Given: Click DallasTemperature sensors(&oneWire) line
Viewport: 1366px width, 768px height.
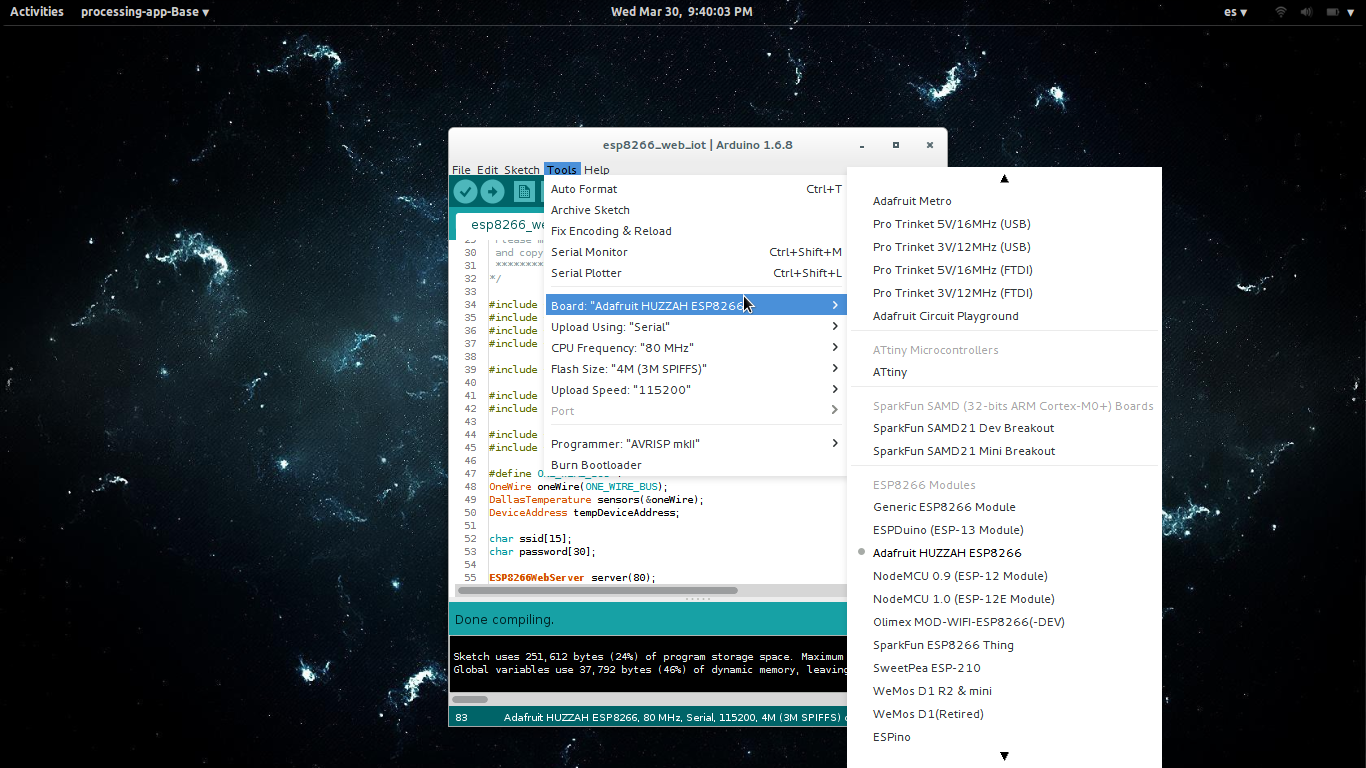Looking at the screenshot, I should (596, 499).
